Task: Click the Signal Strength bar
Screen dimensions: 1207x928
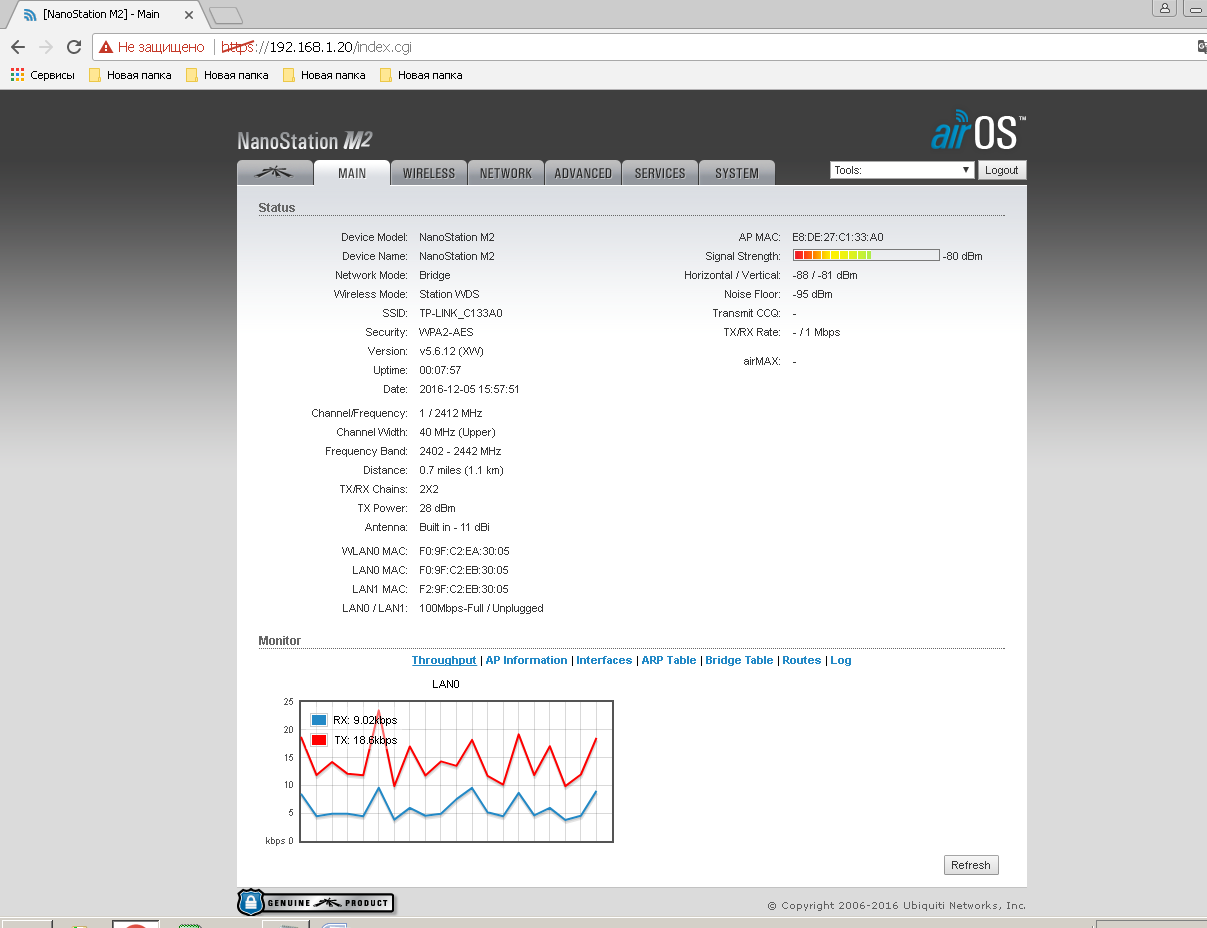Action: tap(866, 256)
